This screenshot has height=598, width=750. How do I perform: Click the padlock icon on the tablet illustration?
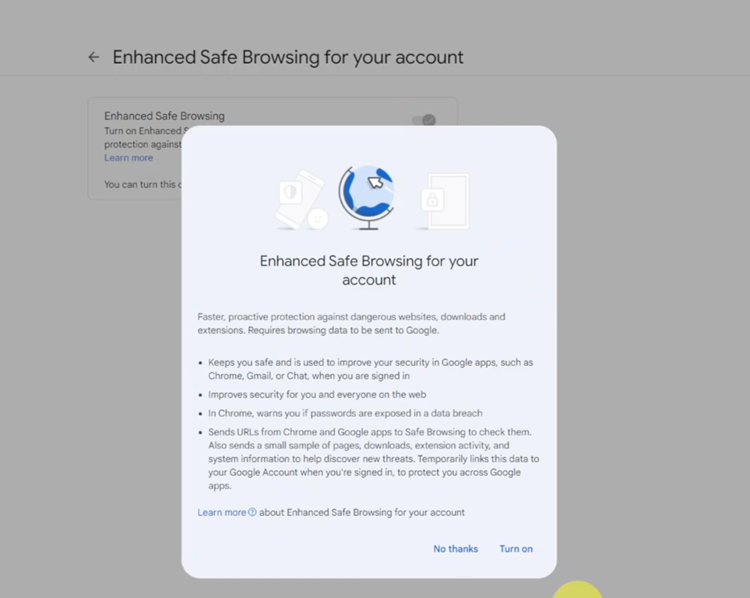pyautogui.click(x=432, y=199)
